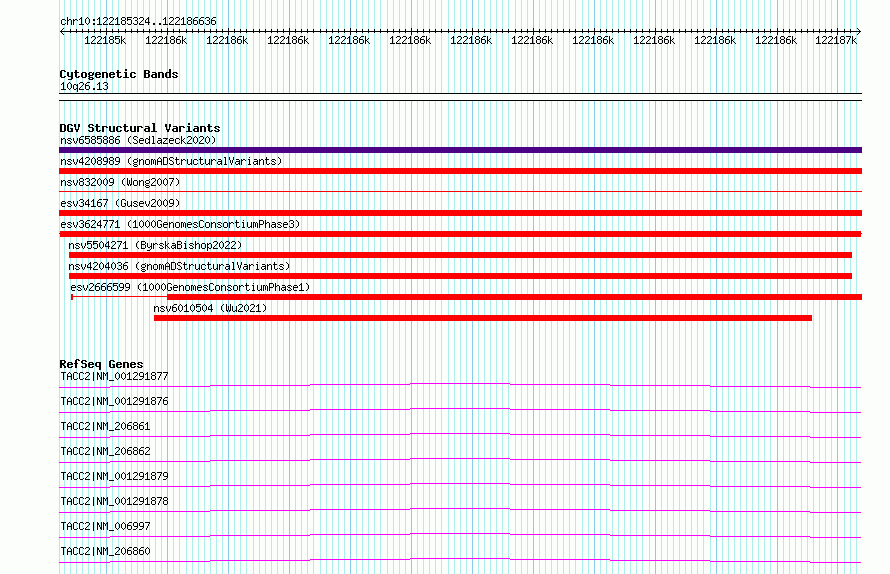Open transcript TACC2|NM_206860
This screenshot has width=890, height=574.
pyautogui.click(x=105, y=551)
